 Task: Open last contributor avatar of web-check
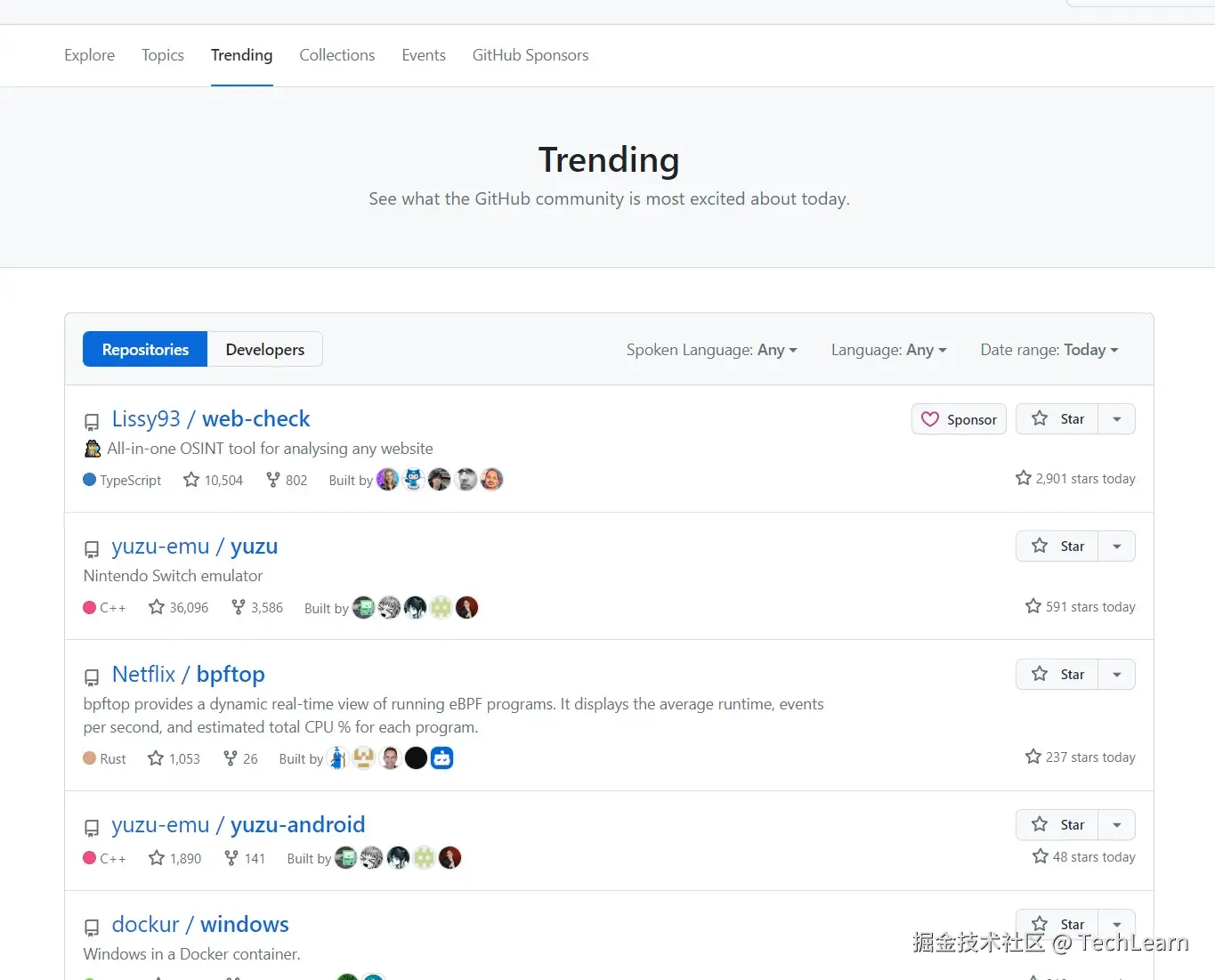492,480
